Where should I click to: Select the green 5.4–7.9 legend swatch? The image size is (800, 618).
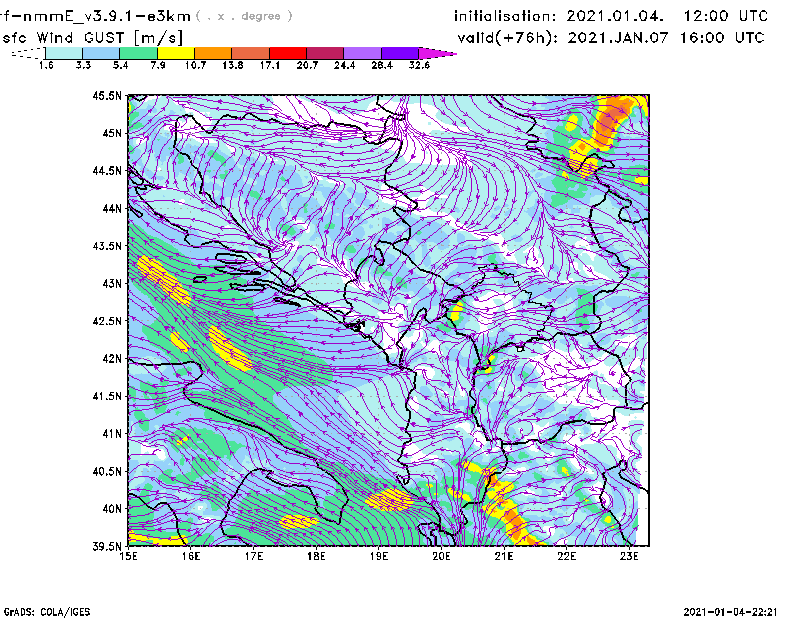(138, 53)
